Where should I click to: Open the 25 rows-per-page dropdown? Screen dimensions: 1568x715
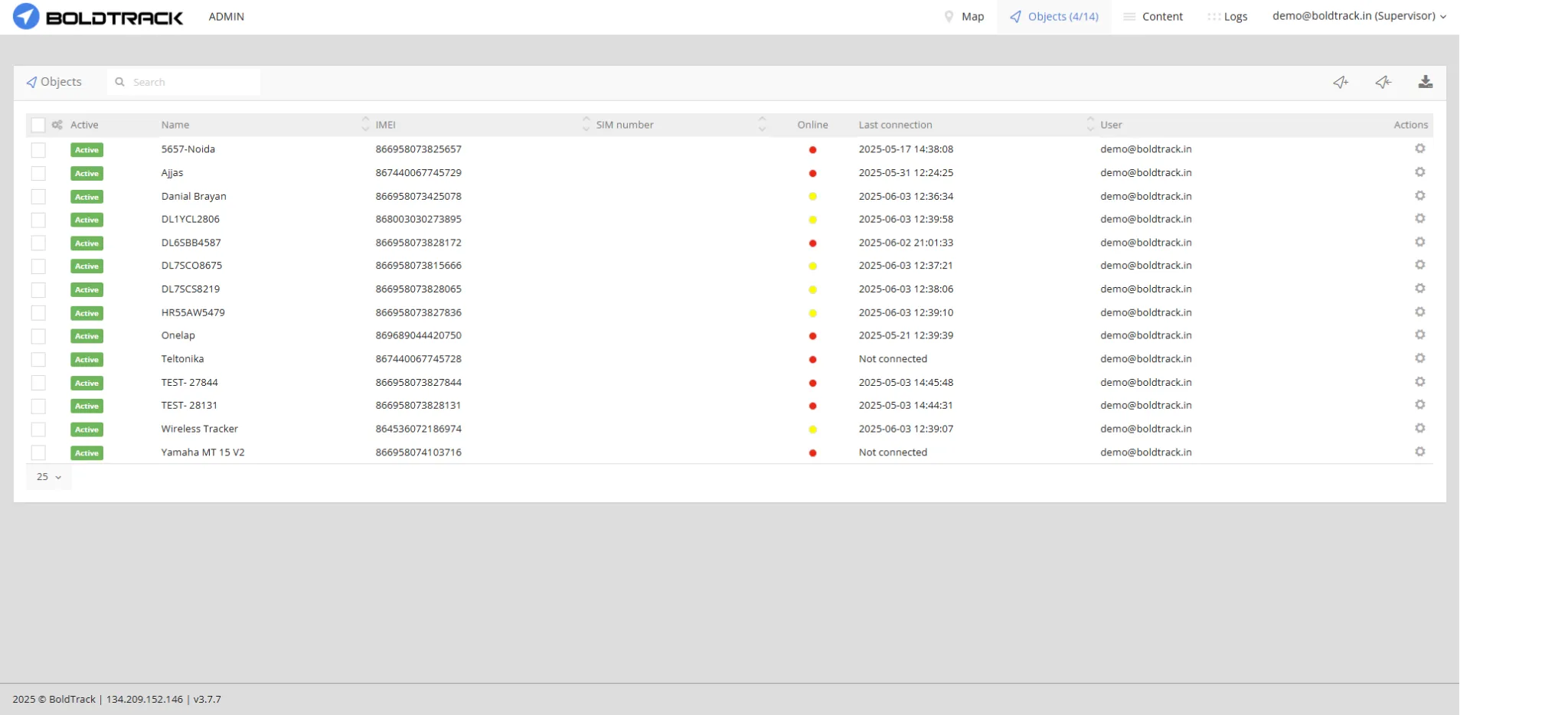pyautogui.click(x=49, y=477)
